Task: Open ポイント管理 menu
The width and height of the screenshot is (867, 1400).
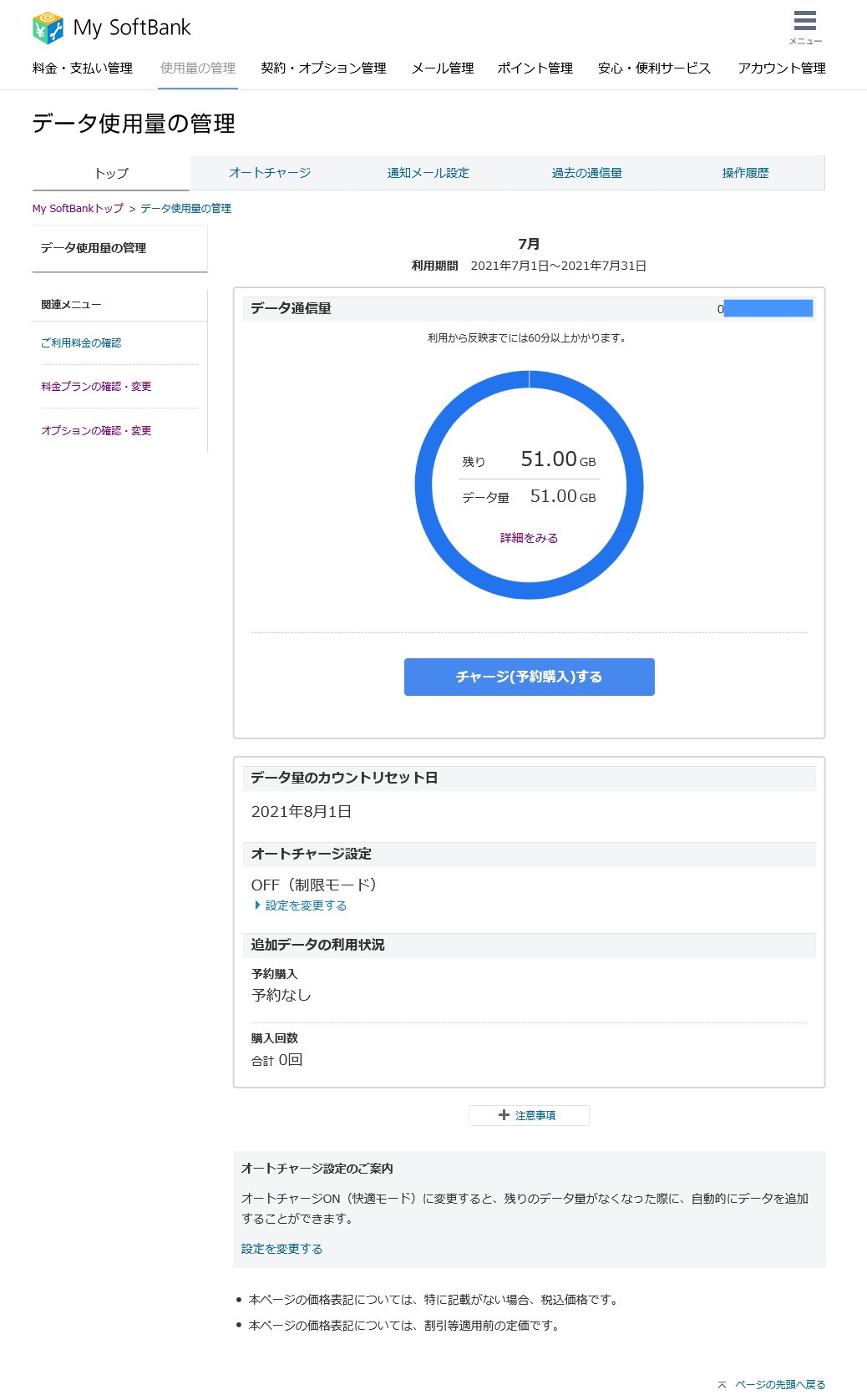Action: pyautogui.click(x=535, y=68)
